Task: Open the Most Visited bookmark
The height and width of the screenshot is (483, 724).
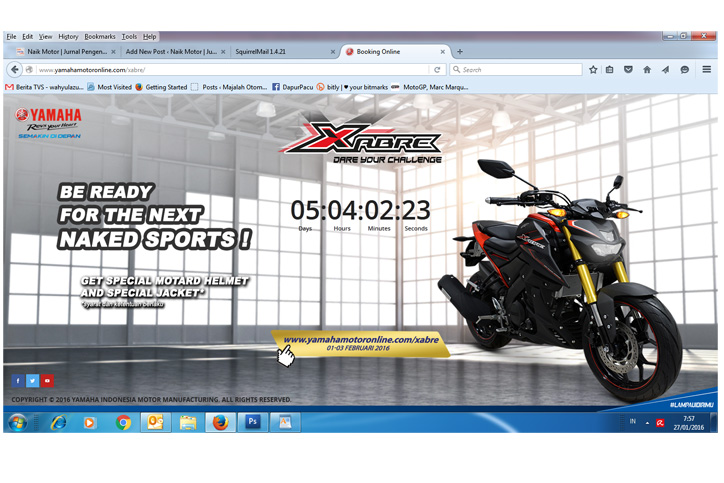Action: [x=109, y=87]
